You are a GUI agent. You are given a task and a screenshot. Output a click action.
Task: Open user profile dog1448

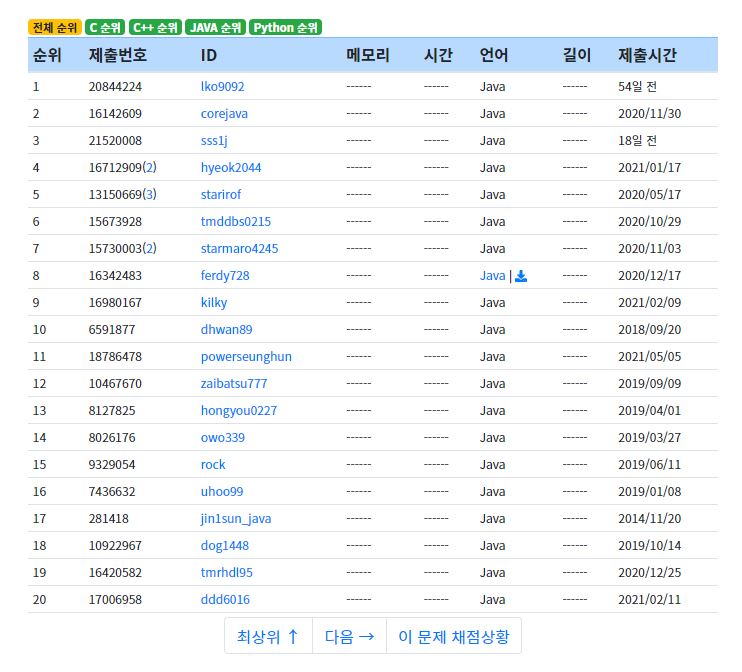click(225, 546)
